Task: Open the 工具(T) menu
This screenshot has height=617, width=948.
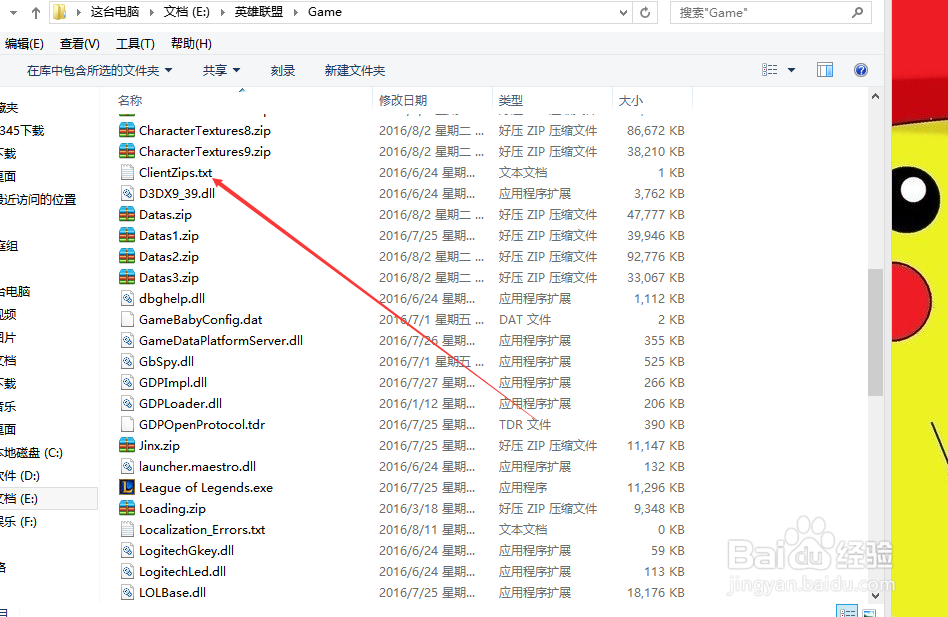Action: coord(135,43)
